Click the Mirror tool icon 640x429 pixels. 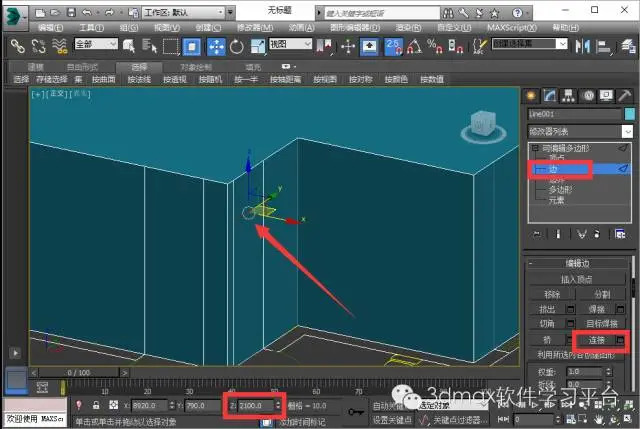[582, 46]
